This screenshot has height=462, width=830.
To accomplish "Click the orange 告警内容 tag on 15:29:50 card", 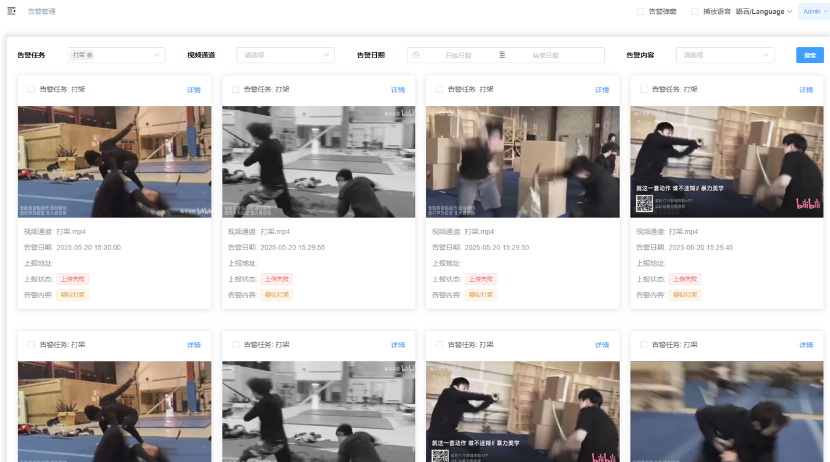I will coord(481,295).
